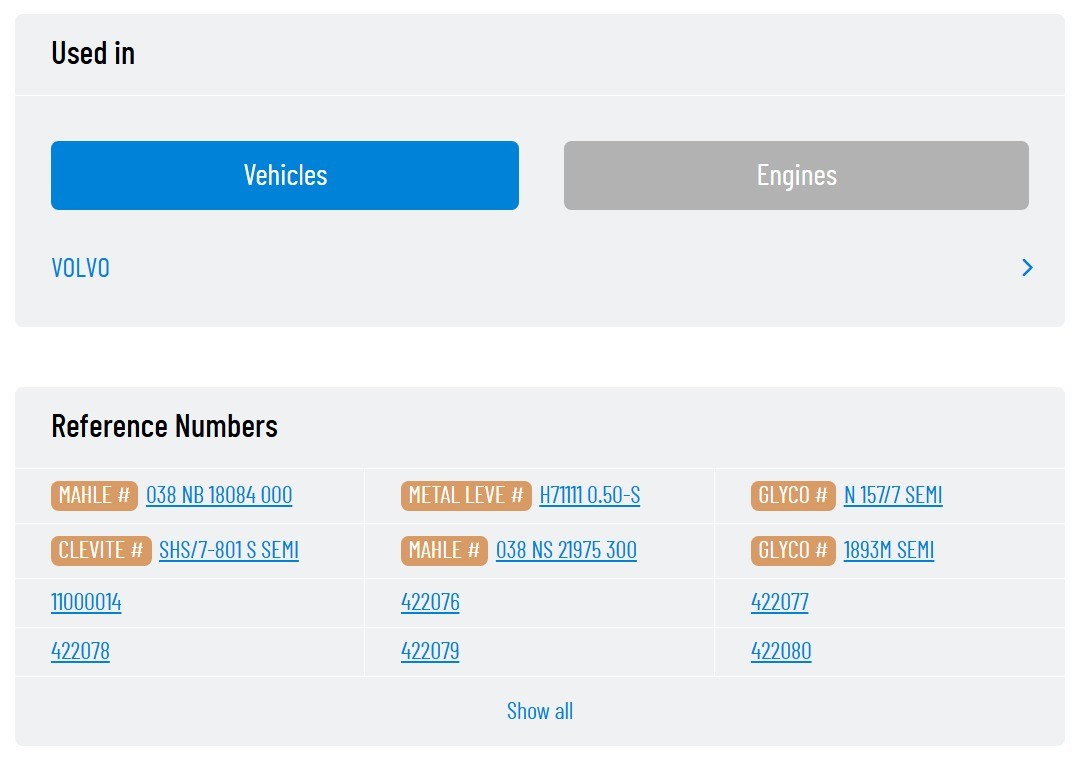Click the METAL LEVE # brand badge
The width and height of the screenshot is (1075, 768).
(465, 495)
